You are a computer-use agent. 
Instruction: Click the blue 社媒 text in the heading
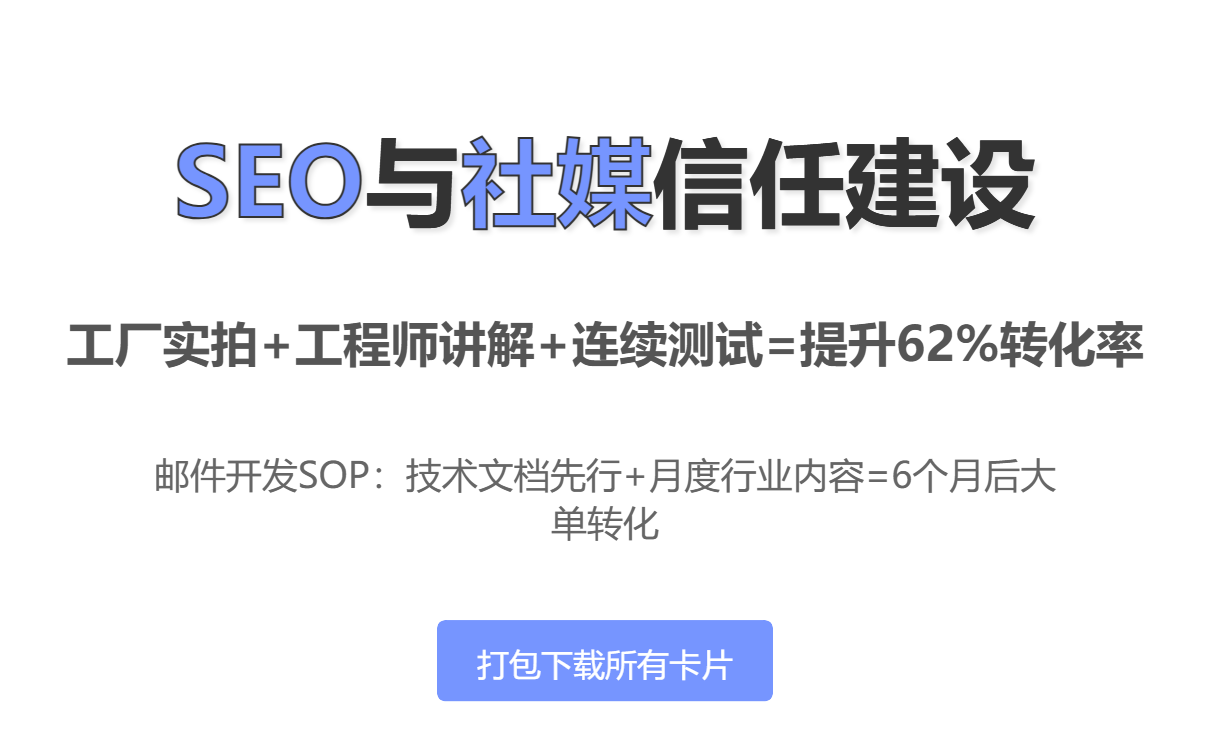click(x=558, y=184)
